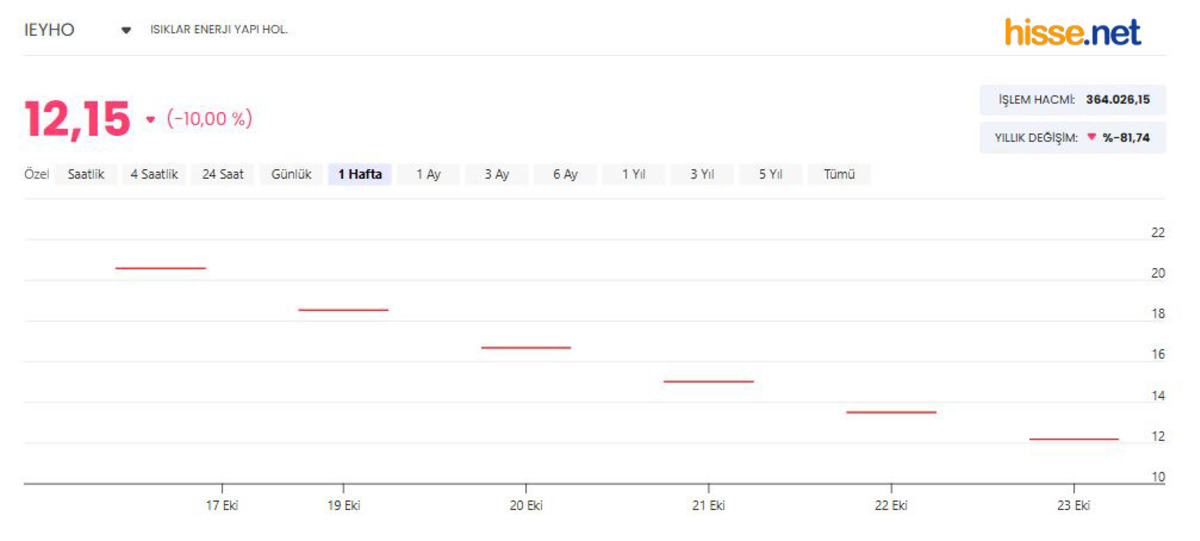Image resolution: width=1200 pixels, height=541 pixels.
Task: Show the 1 Ay chart range
Action: pyautogui.click(x=428, y=174)
